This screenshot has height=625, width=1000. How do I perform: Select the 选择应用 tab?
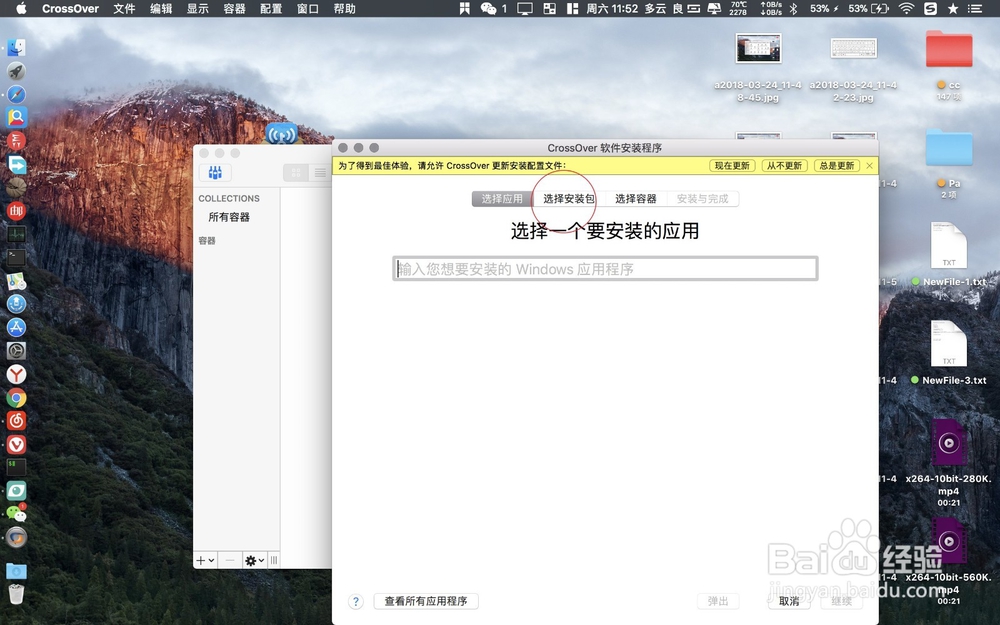tap(502, 199)
